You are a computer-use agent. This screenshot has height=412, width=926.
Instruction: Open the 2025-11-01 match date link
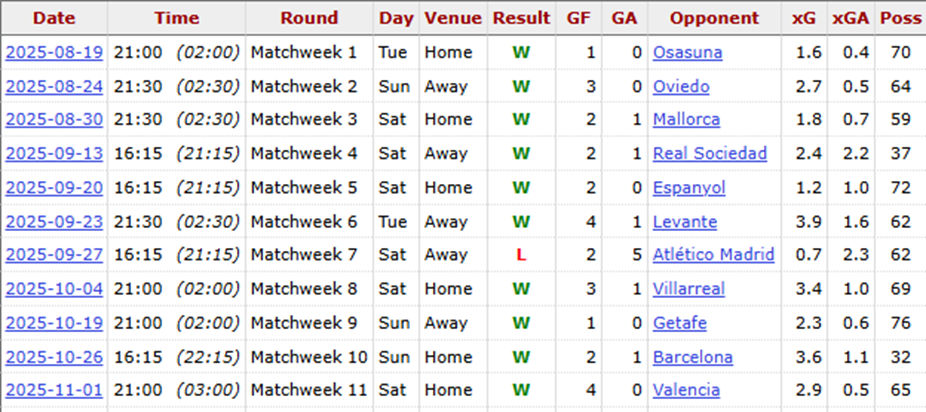click(54, 390)
